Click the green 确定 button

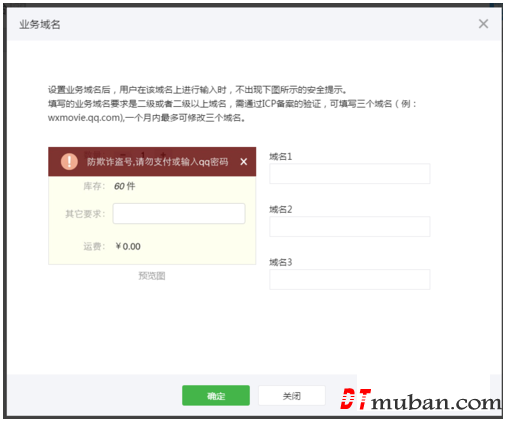216,395
